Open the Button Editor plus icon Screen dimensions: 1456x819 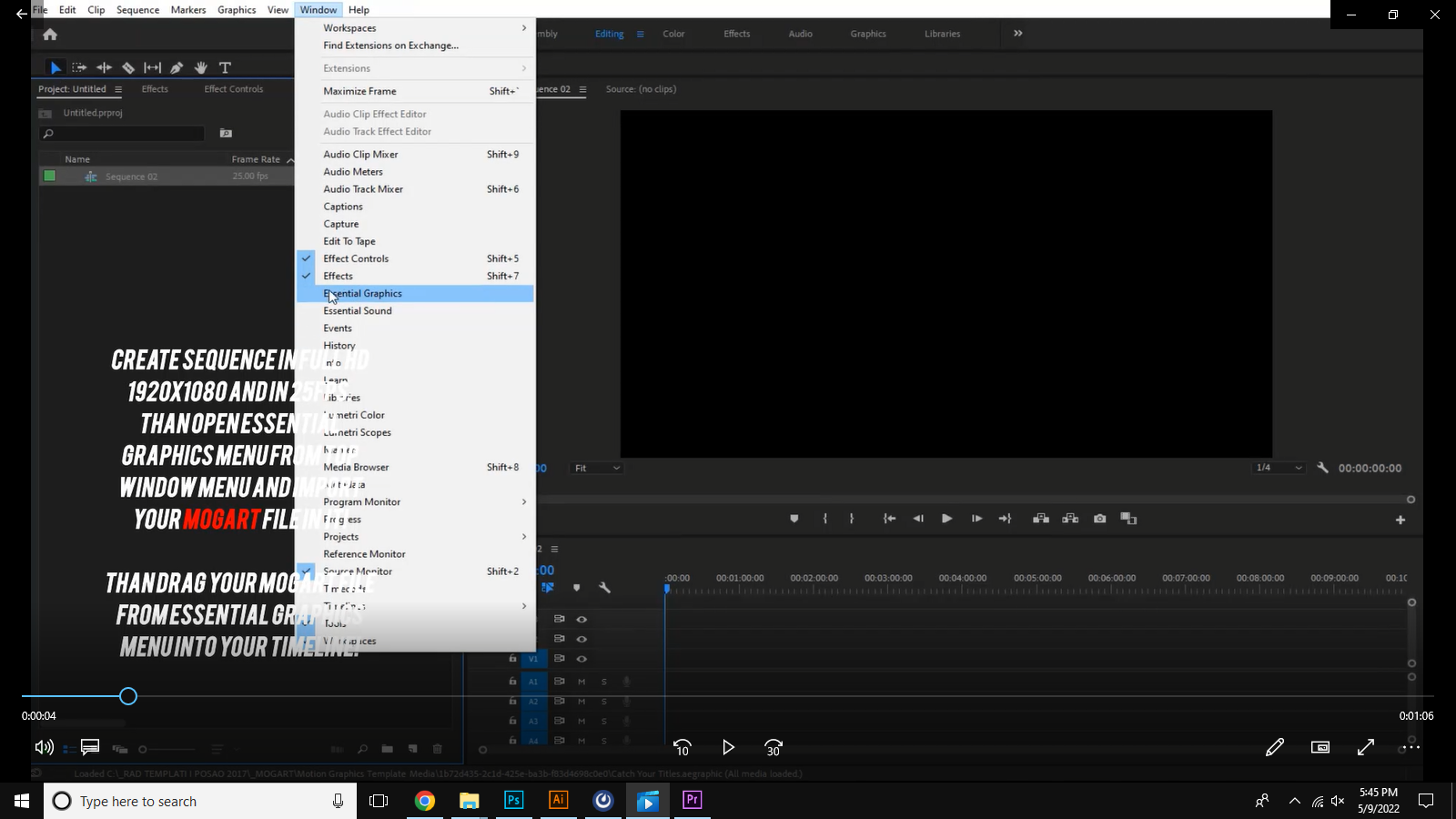(x=1400, y=520)
